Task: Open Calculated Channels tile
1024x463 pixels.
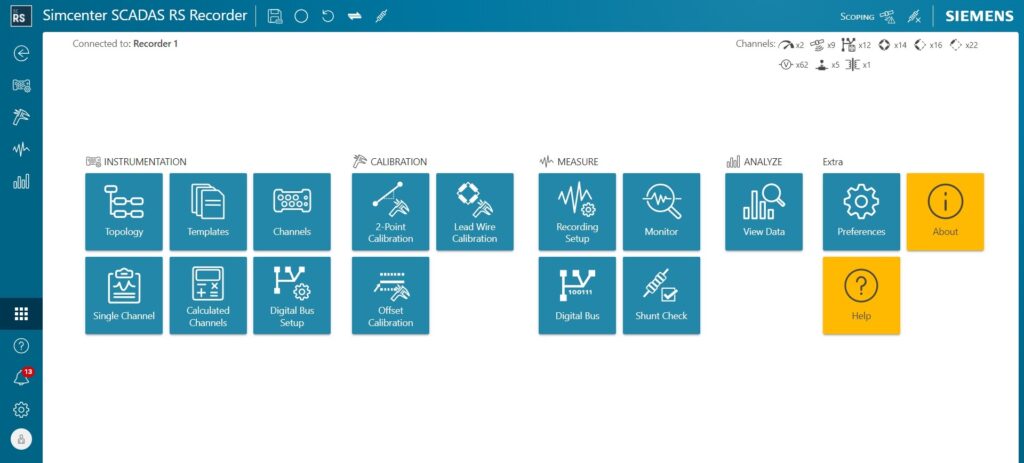Action: [208, 295]
